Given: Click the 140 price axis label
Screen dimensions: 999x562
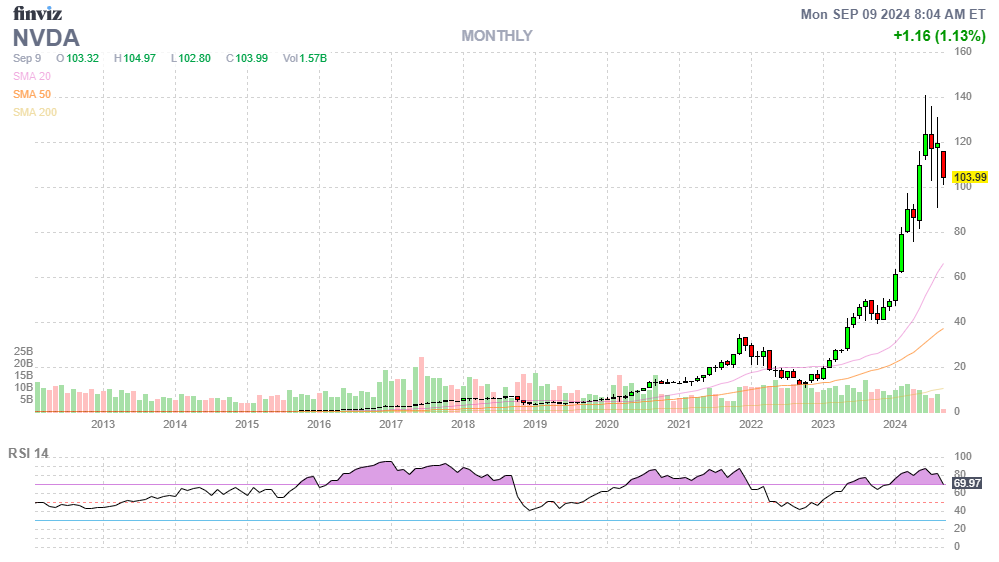Looking at the screenshot, I should (x=963, y=97).
